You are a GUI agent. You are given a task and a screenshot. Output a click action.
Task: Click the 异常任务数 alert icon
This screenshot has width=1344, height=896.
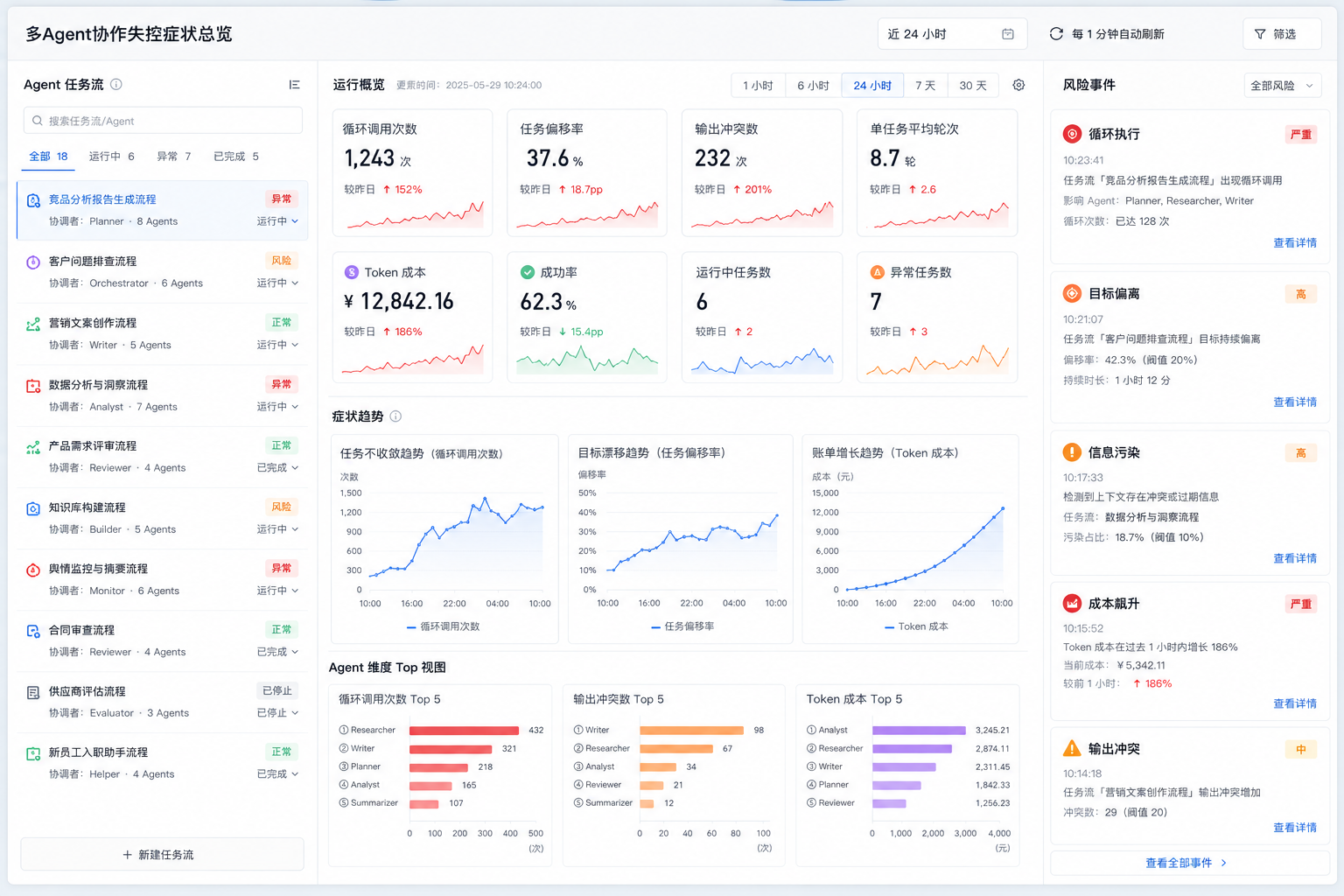coord(878,272)
